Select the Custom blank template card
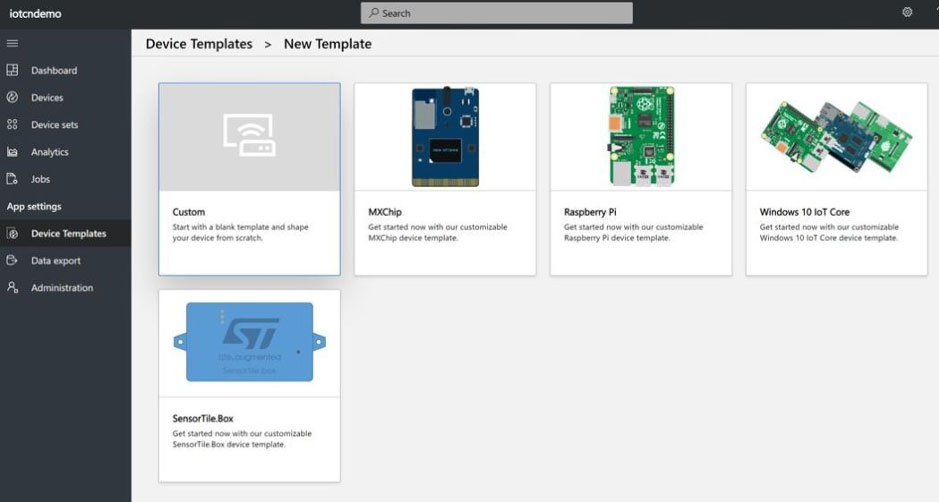The width and height of the screenshot is (939, 502). 249,179
